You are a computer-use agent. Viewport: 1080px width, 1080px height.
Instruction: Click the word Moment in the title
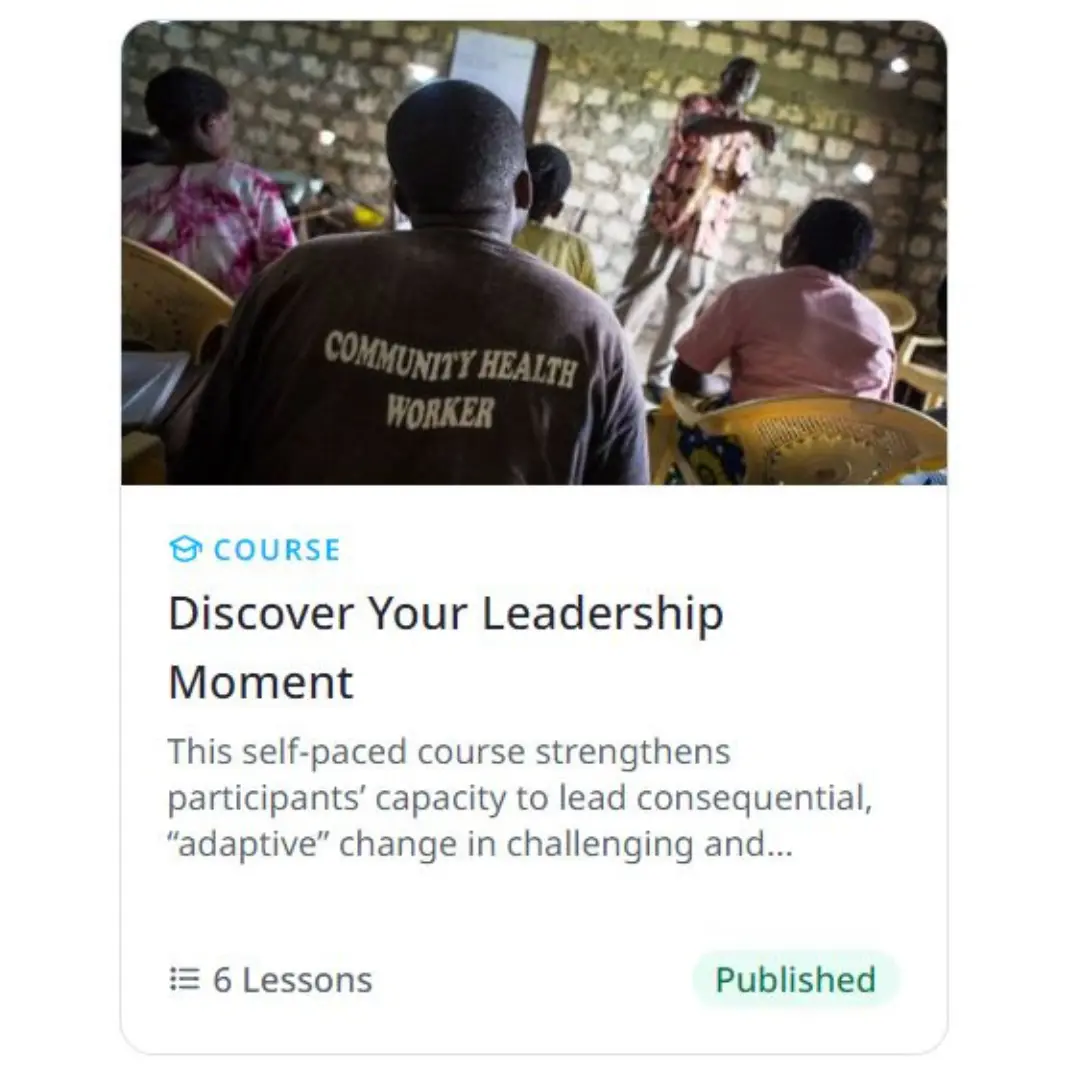pos(260,683)
